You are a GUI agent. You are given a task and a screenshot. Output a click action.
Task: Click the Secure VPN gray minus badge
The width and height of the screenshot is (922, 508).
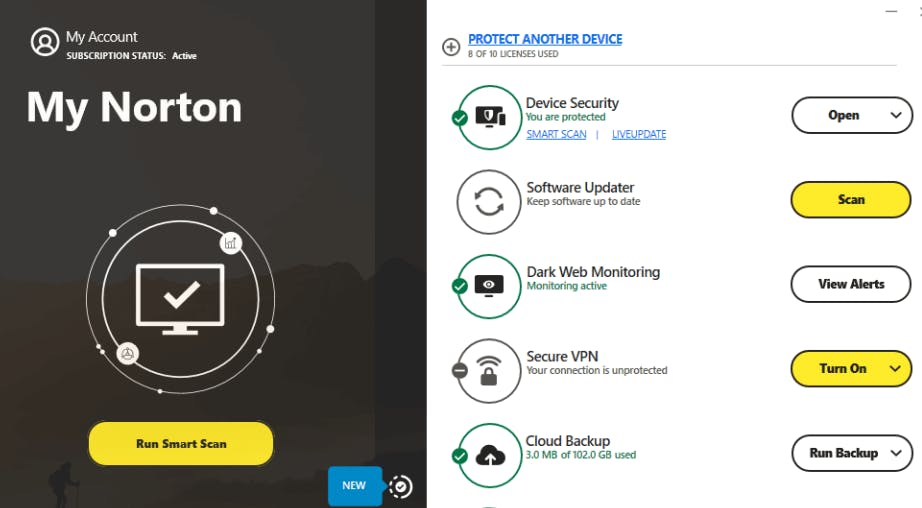[460, 370]
